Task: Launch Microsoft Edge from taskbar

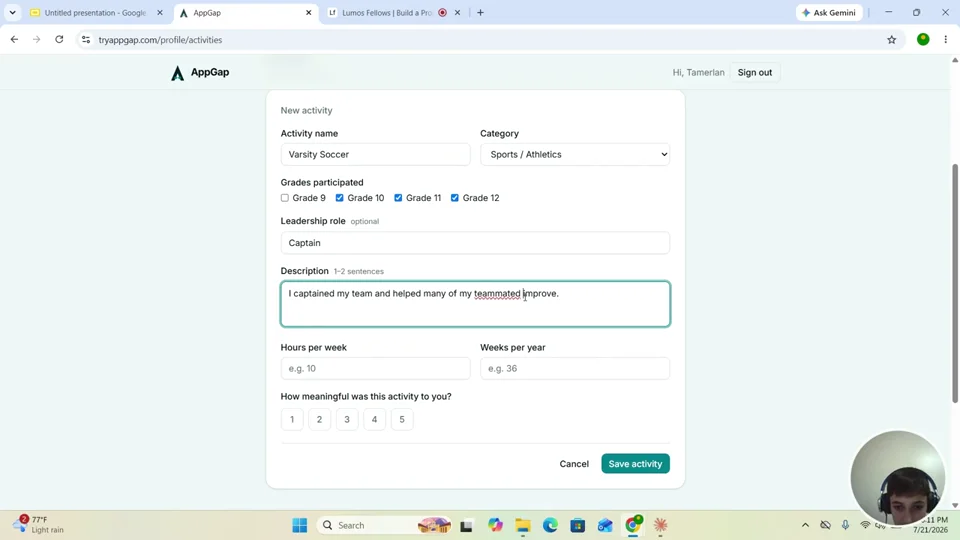Action: coord(550,525)
